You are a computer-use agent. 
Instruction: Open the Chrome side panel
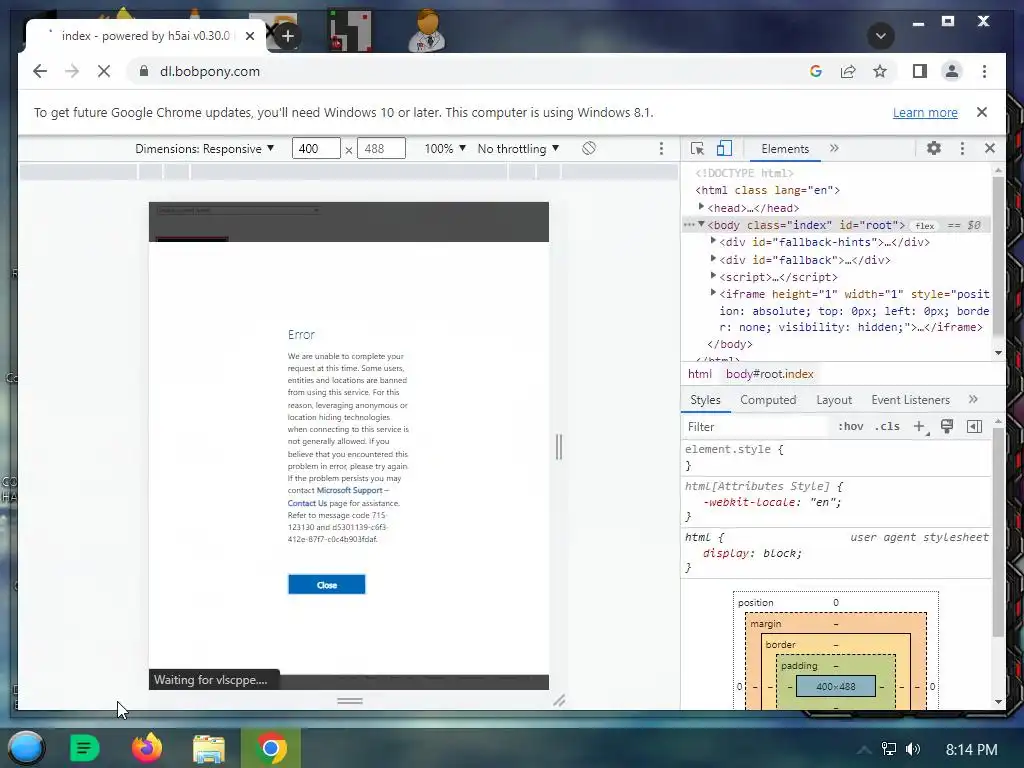click(x=920, y=71)
